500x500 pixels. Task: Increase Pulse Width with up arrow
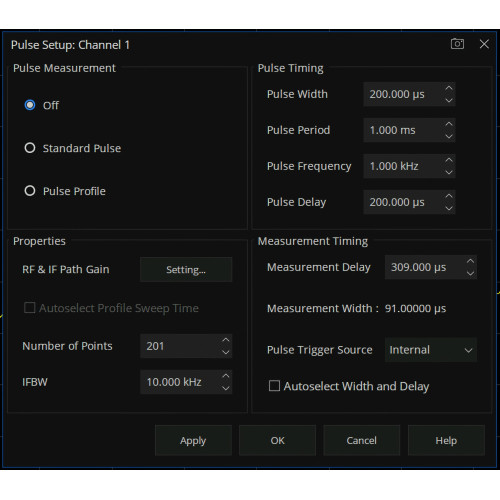point(449,88)
